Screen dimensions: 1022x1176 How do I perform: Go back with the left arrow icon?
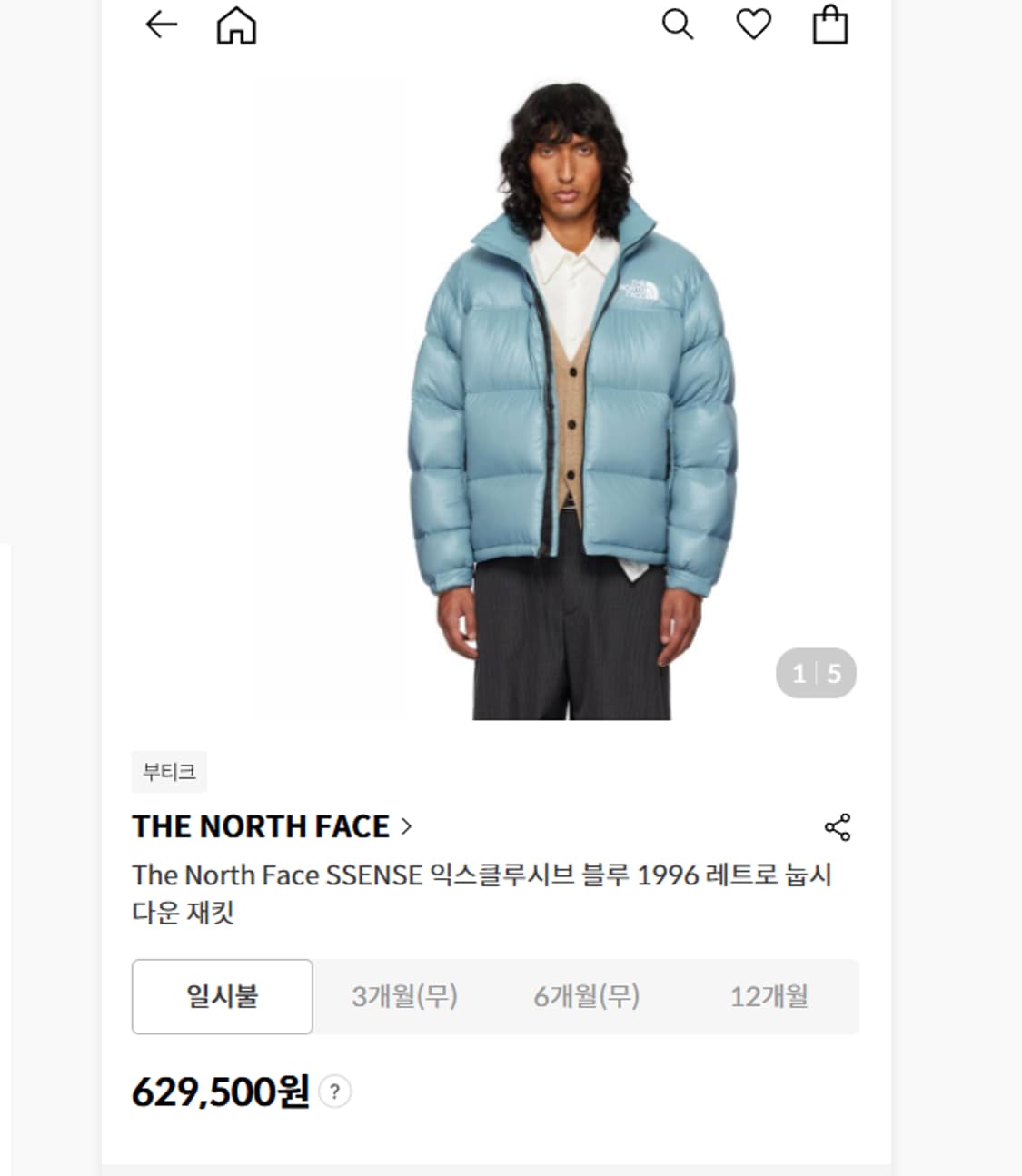(162, 25)
